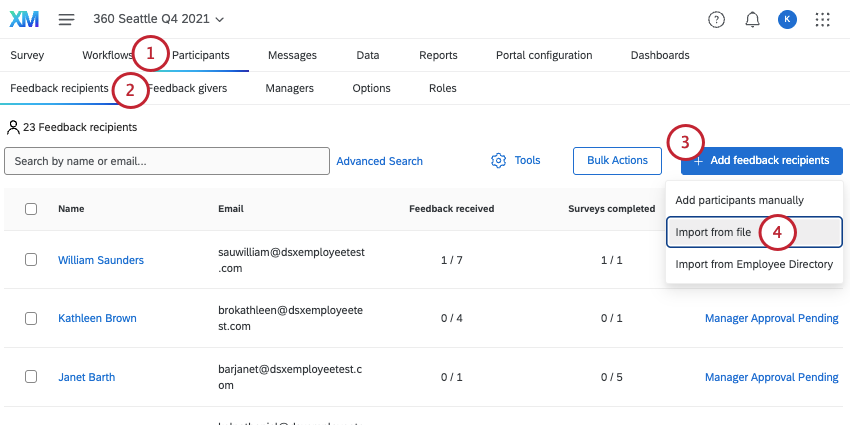
Task: Click the barjanet@dsxemployeetest.com email cell
Action: tap(290, 377)
